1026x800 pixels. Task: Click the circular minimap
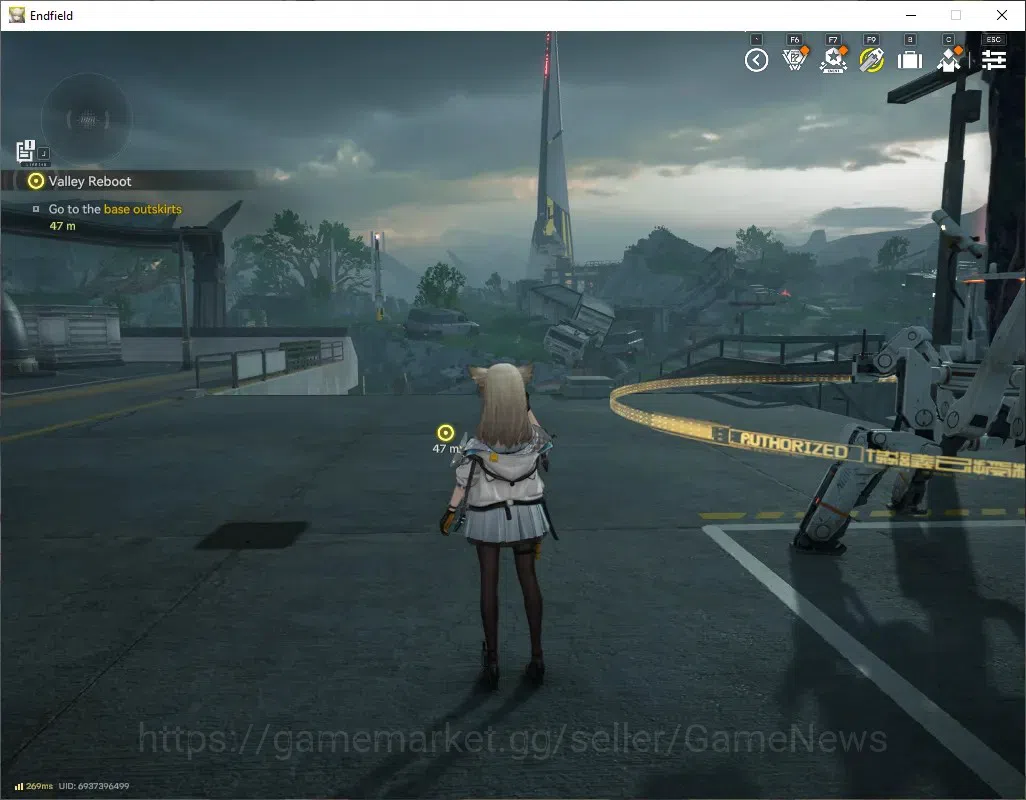click(87, 119)
